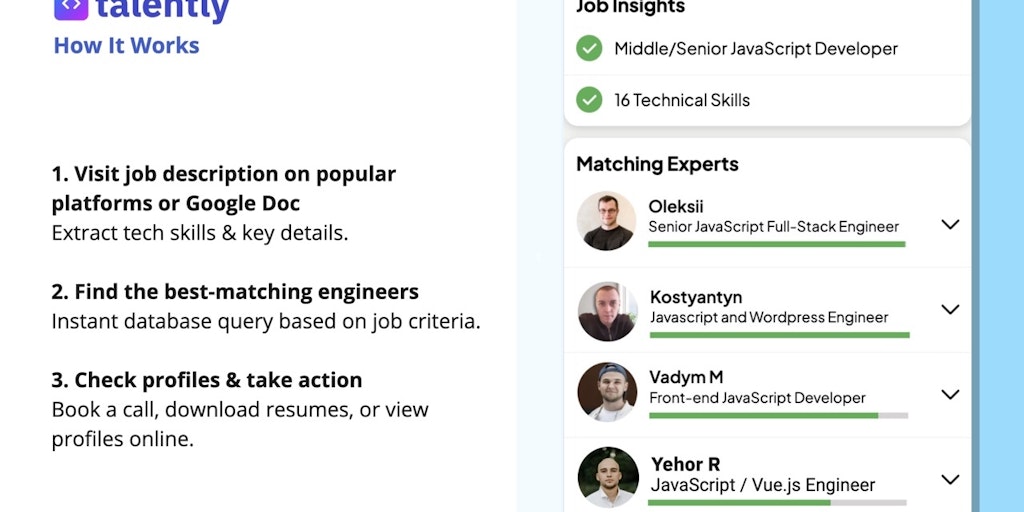Click the talently brand name text
Viewport: 1024px width, 512px height.
163,9
